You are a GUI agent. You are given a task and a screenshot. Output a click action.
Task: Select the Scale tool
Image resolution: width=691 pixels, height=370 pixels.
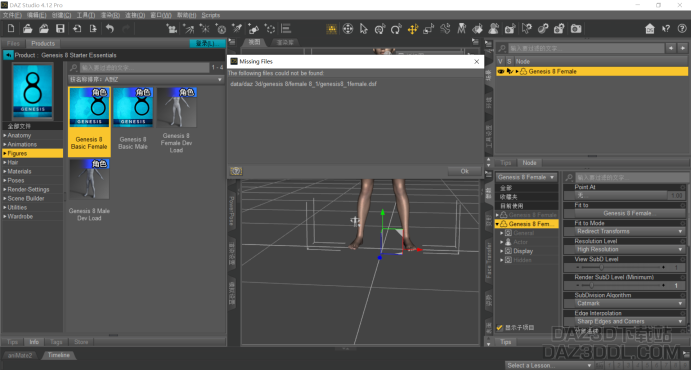(429, 29)
